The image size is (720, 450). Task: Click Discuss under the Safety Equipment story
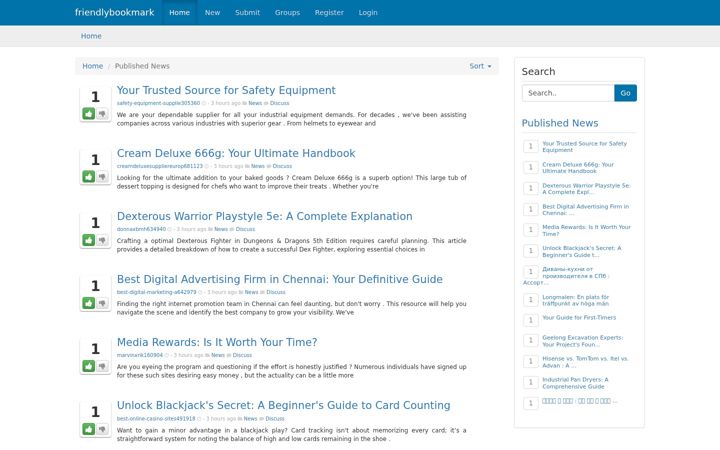[x=280, y=103]
